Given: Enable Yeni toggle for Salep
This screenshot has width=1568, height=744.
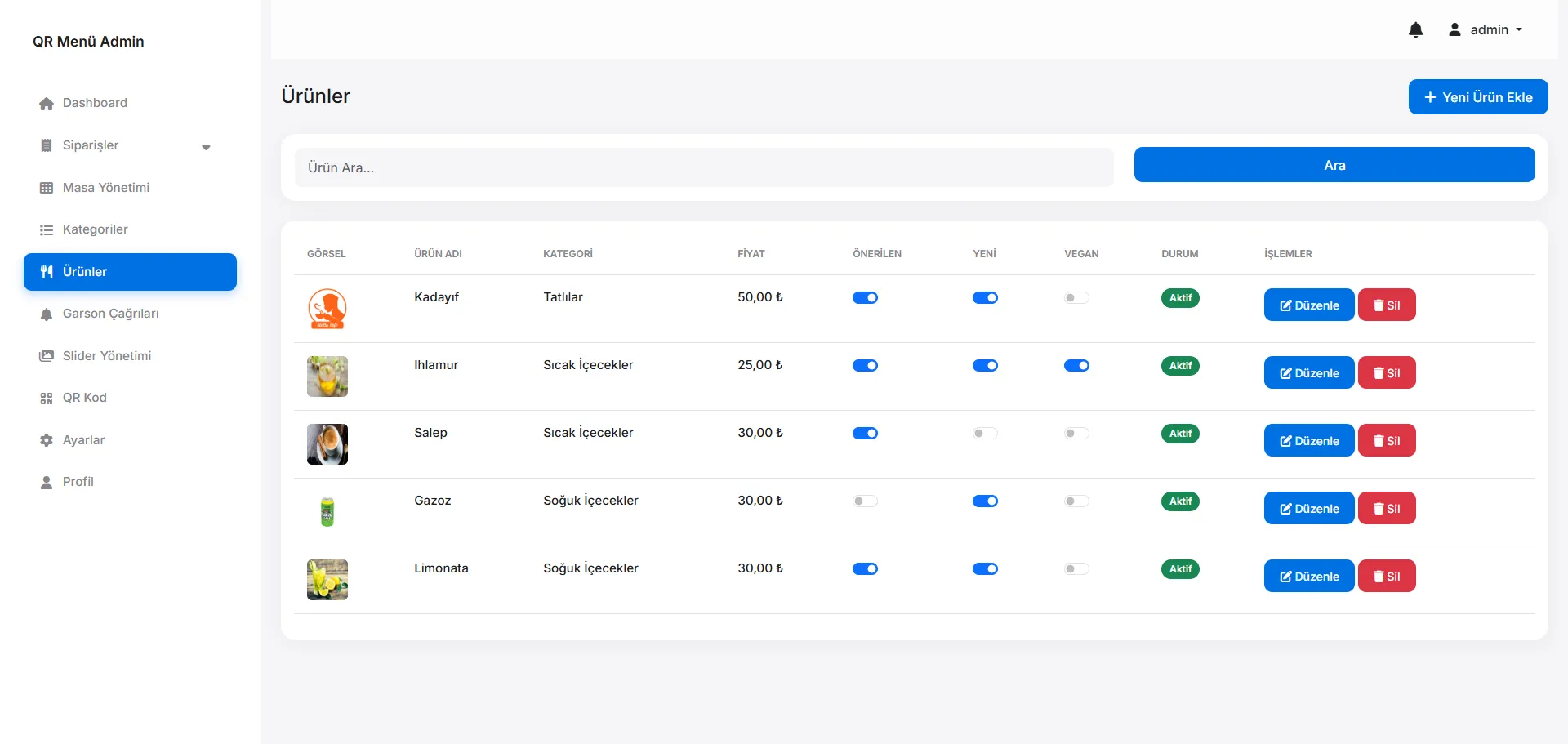Looking at the screenshot, I should 985,434.
